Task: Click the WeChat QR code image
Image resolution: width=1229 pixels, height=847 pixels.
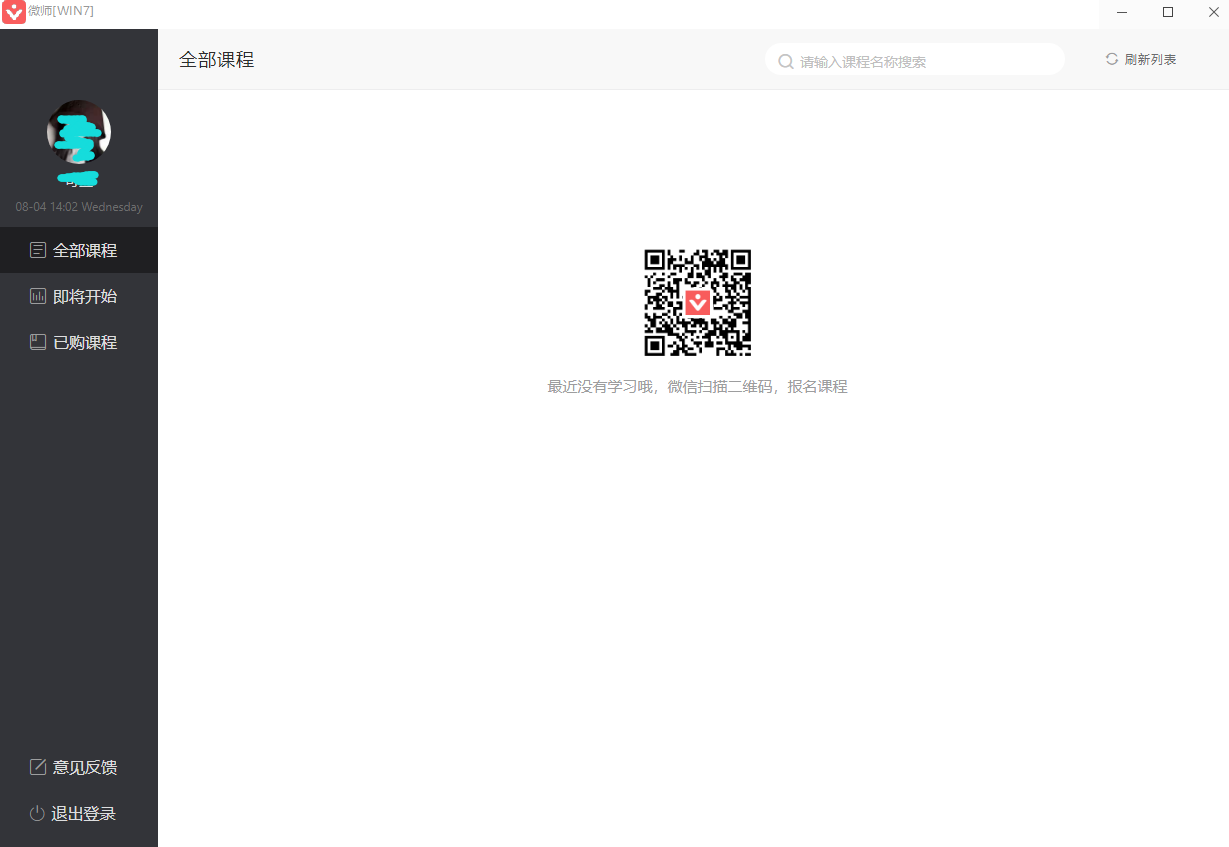Action: [x=697, y=302]
